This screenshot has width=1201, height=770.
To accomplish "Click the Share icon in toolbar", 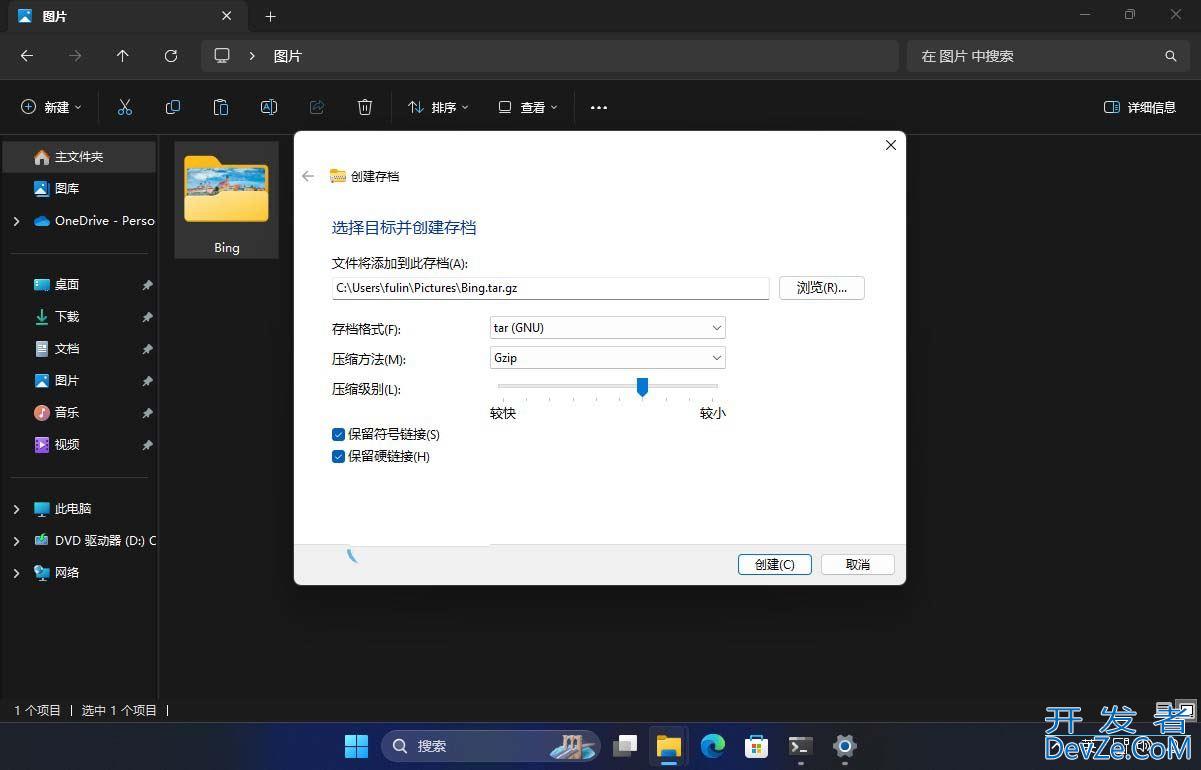I will click(x=317, y=107).
